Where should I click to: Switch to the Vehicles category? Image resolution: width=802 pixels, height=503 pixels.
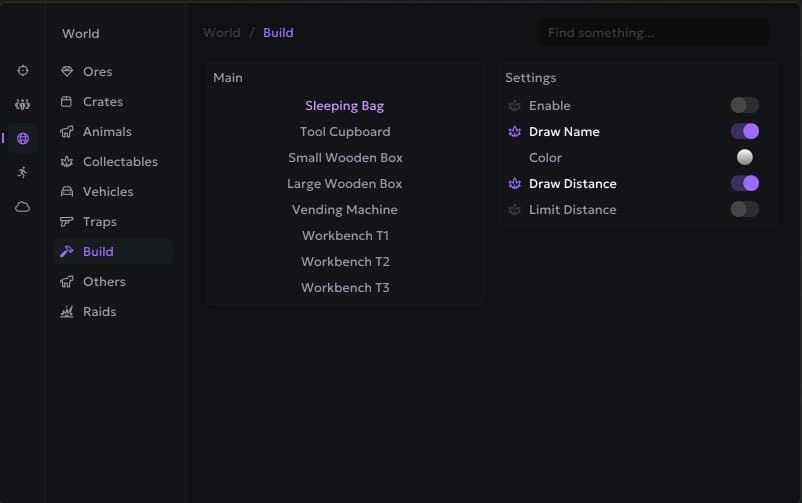click(x=107, y=192)
